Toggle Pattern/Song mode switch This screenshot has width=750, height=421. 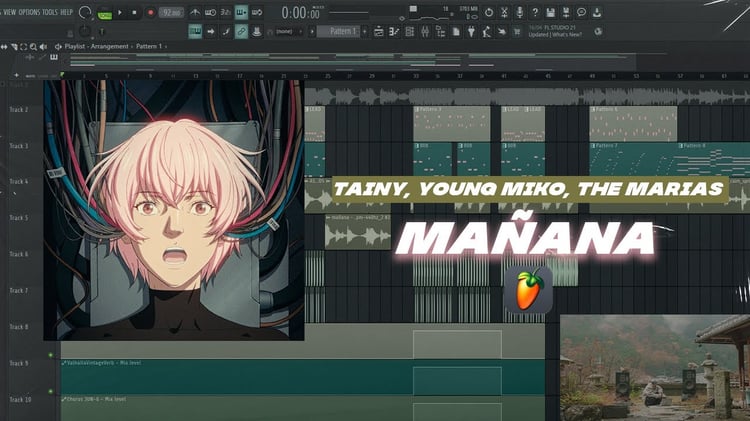[x=105, y=14]
